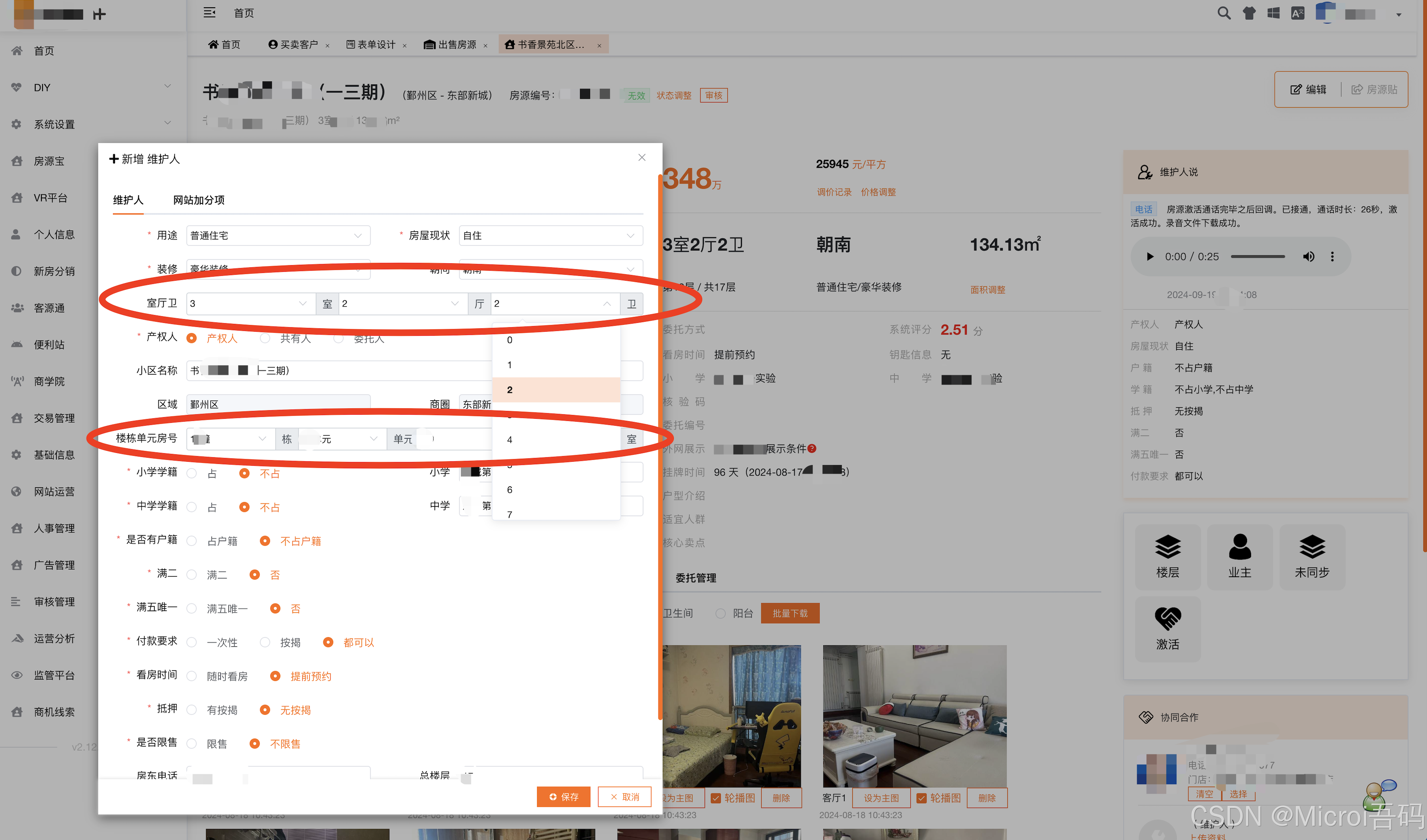Viewport: 1427px width, 840px height.
Task: Switch to 网站加分项 tab
Action: click(x=199, y=200)
